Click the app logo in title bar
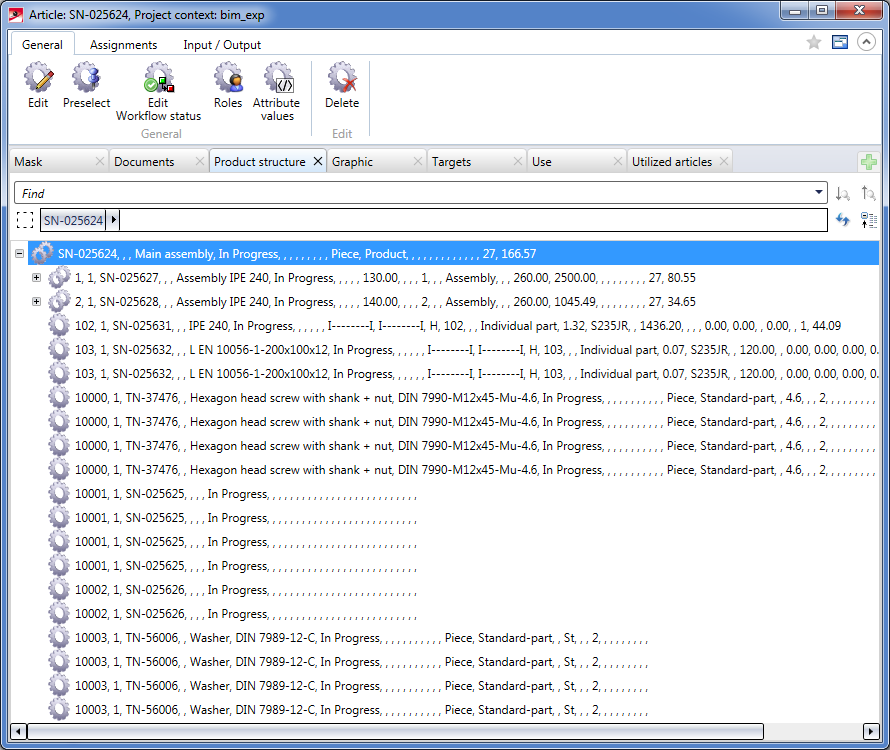This screenshot has width=890, height=750. pos(16,15)
